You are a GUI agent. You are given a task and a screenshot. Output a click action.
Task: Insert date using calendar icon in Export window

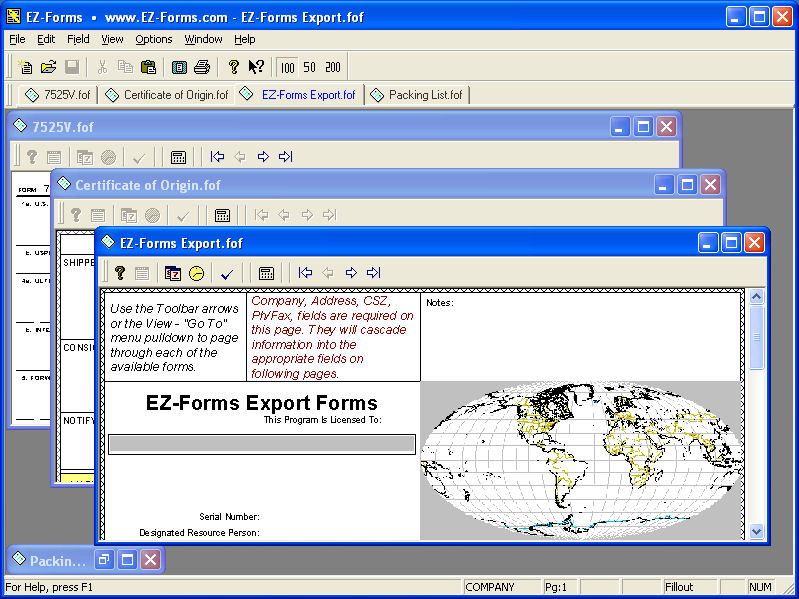[x=173, y=273]
